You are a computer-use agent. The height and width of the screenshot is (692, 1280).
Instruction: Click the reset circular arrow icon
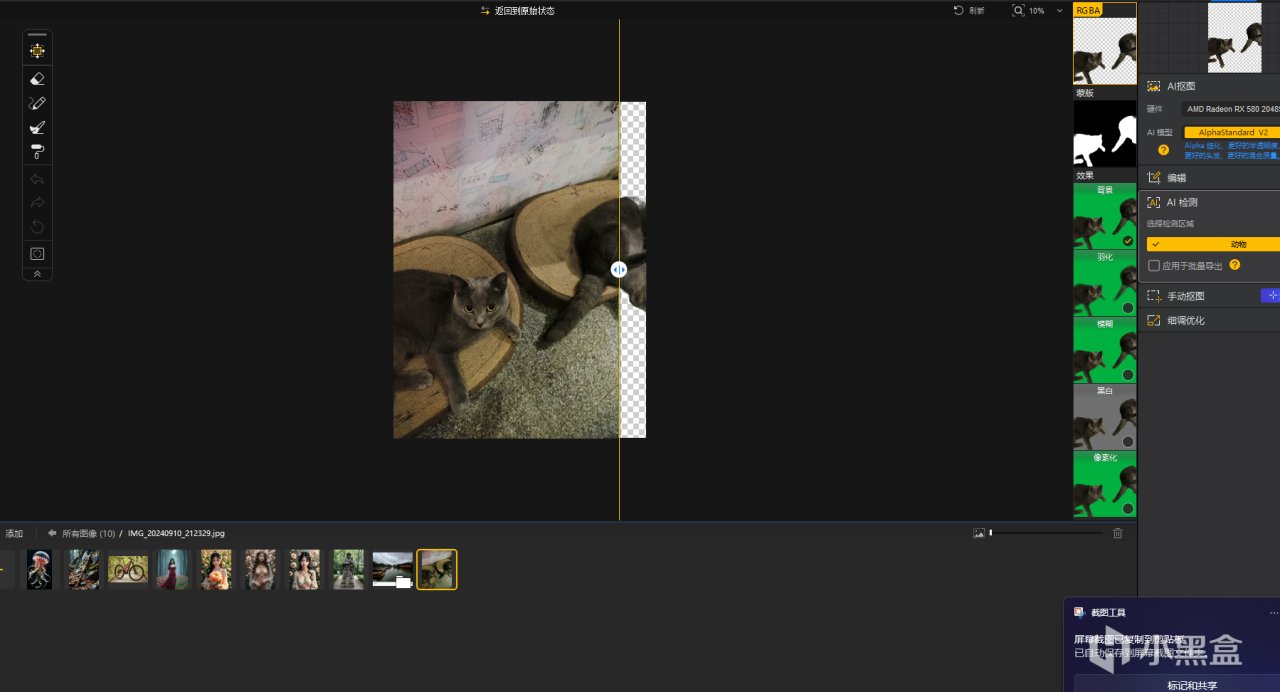37,227
